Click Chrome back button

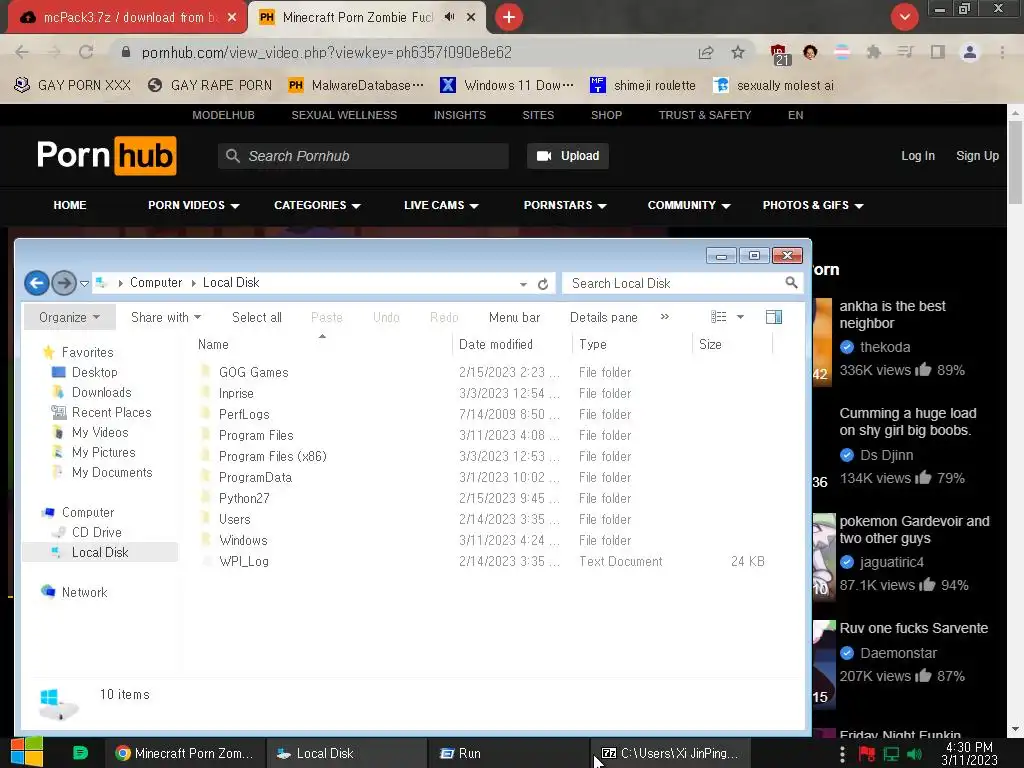pos(22,52)
